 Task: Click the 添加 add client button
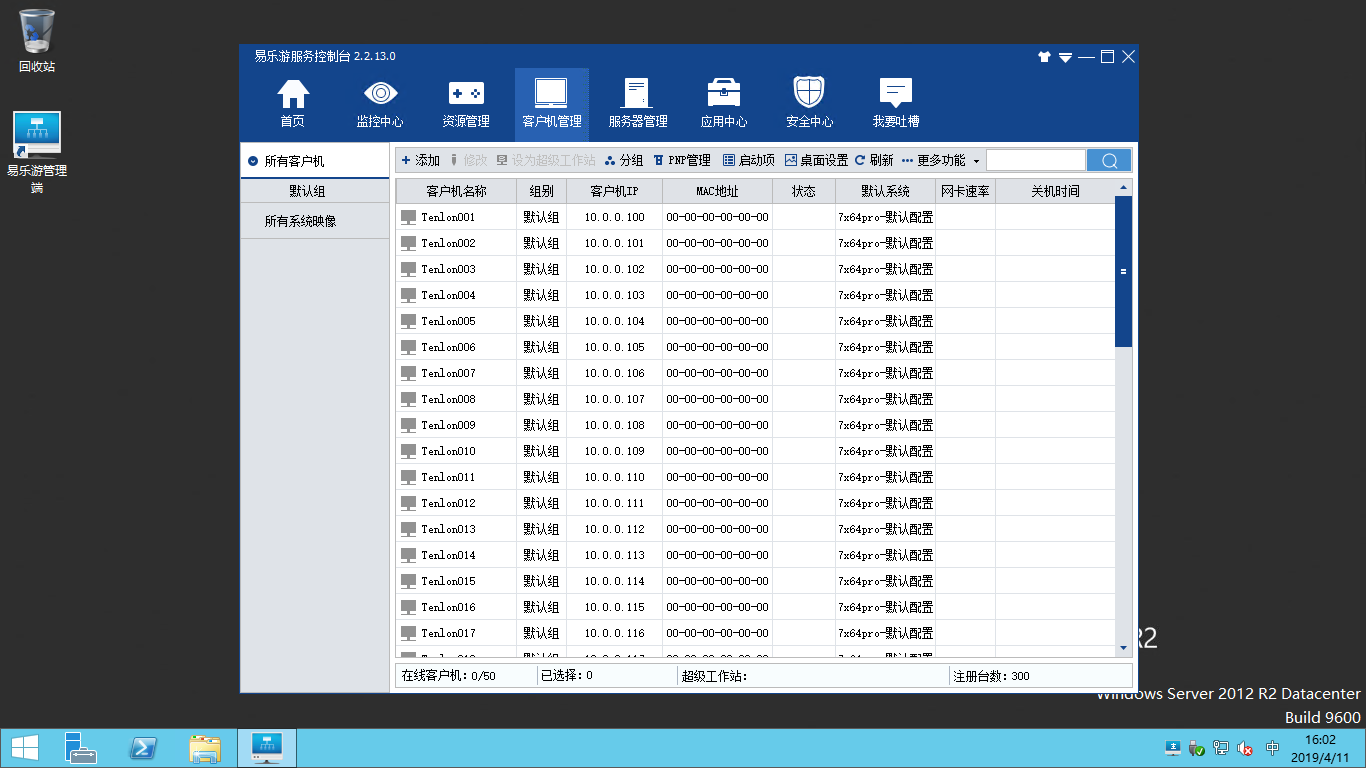(420, 160)
